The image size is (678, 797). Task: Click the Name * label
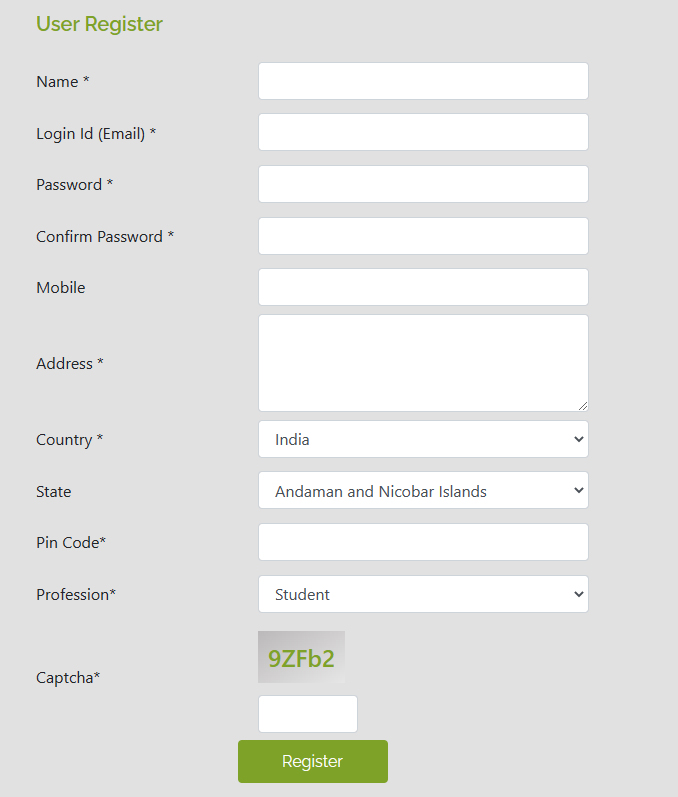pyautogui.click(x=63, y=82)
